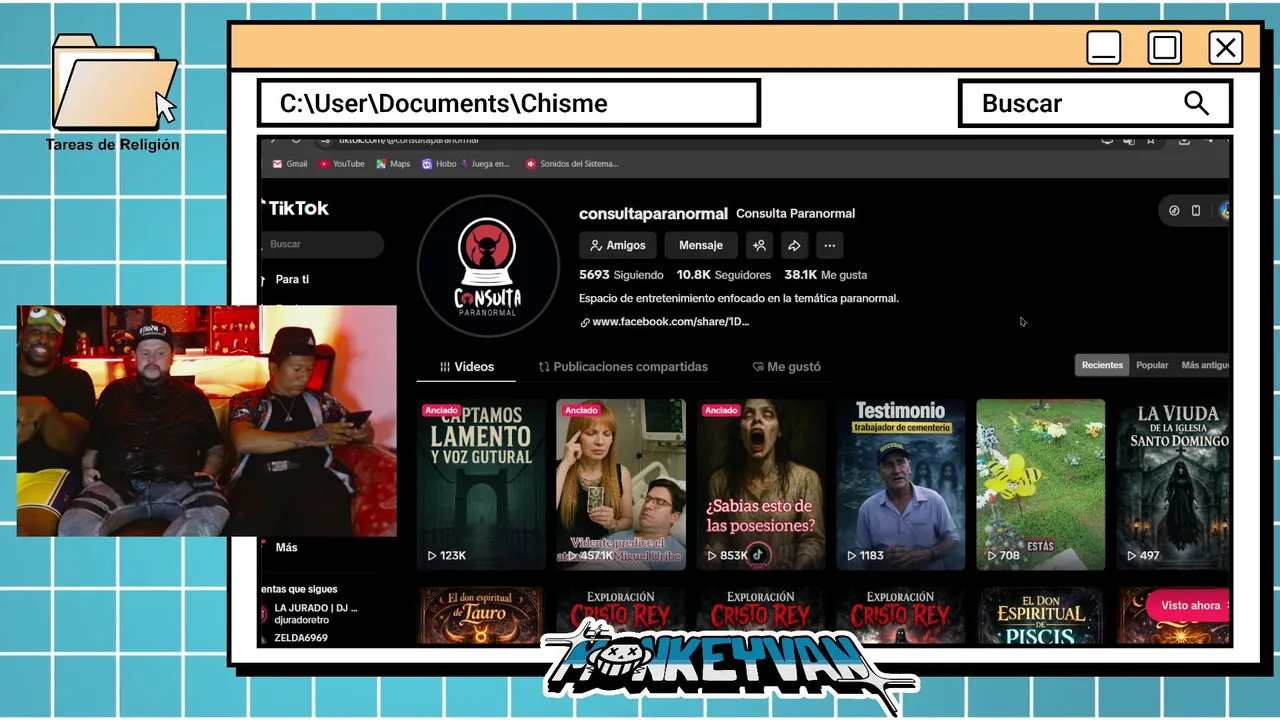Click the add-friend person icon button
Screen dimensions: 1280x720
click(x=759, y=245)
